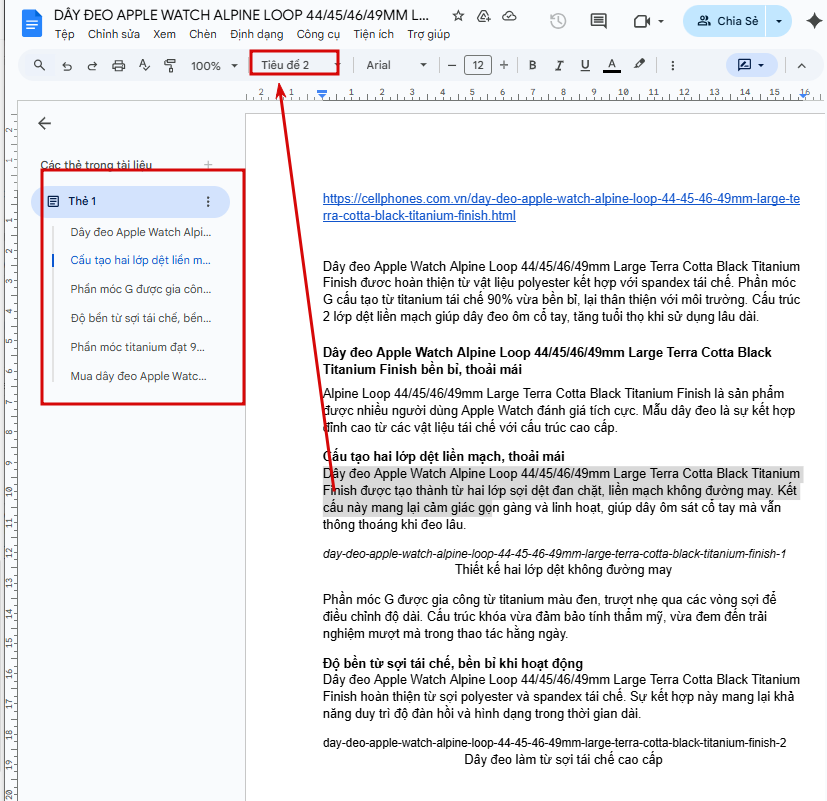Redo the last action
The image size is (827, 801).
(92, 66)
